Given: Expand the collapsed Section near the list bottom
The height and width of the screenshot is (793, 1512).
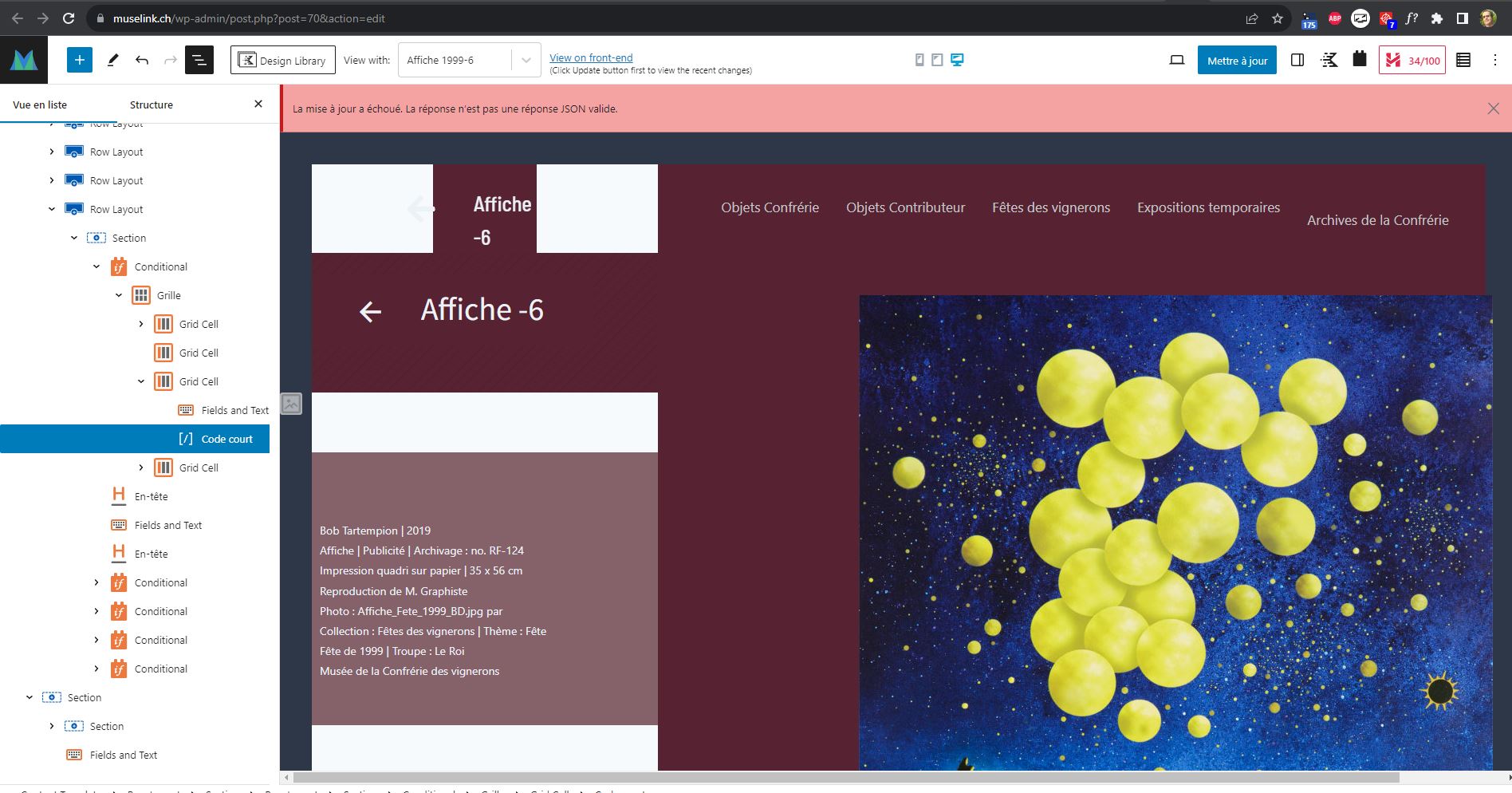Looking at the screenshot, I should pyautogui.click(x=52, y=726).
